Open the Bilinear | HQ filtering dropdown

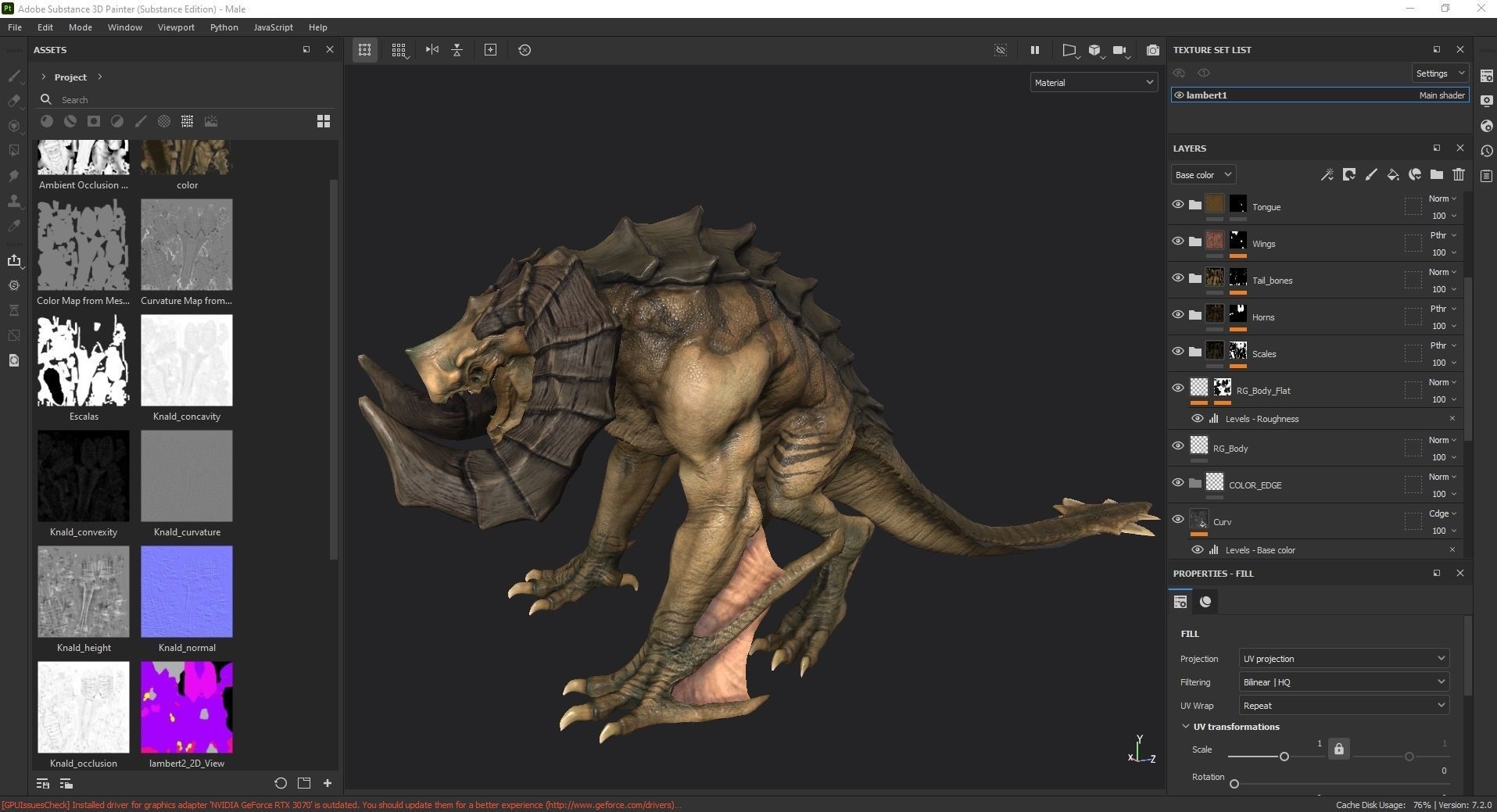[1344, 682]
